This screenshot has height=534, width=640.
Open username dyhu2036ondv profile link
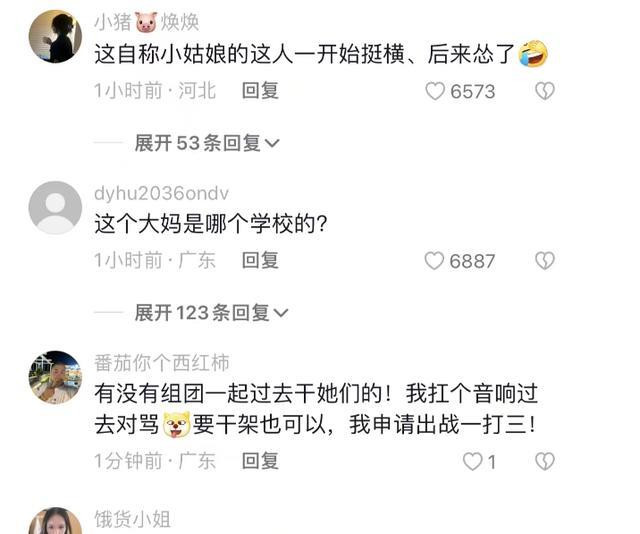(x=161, y=193)
